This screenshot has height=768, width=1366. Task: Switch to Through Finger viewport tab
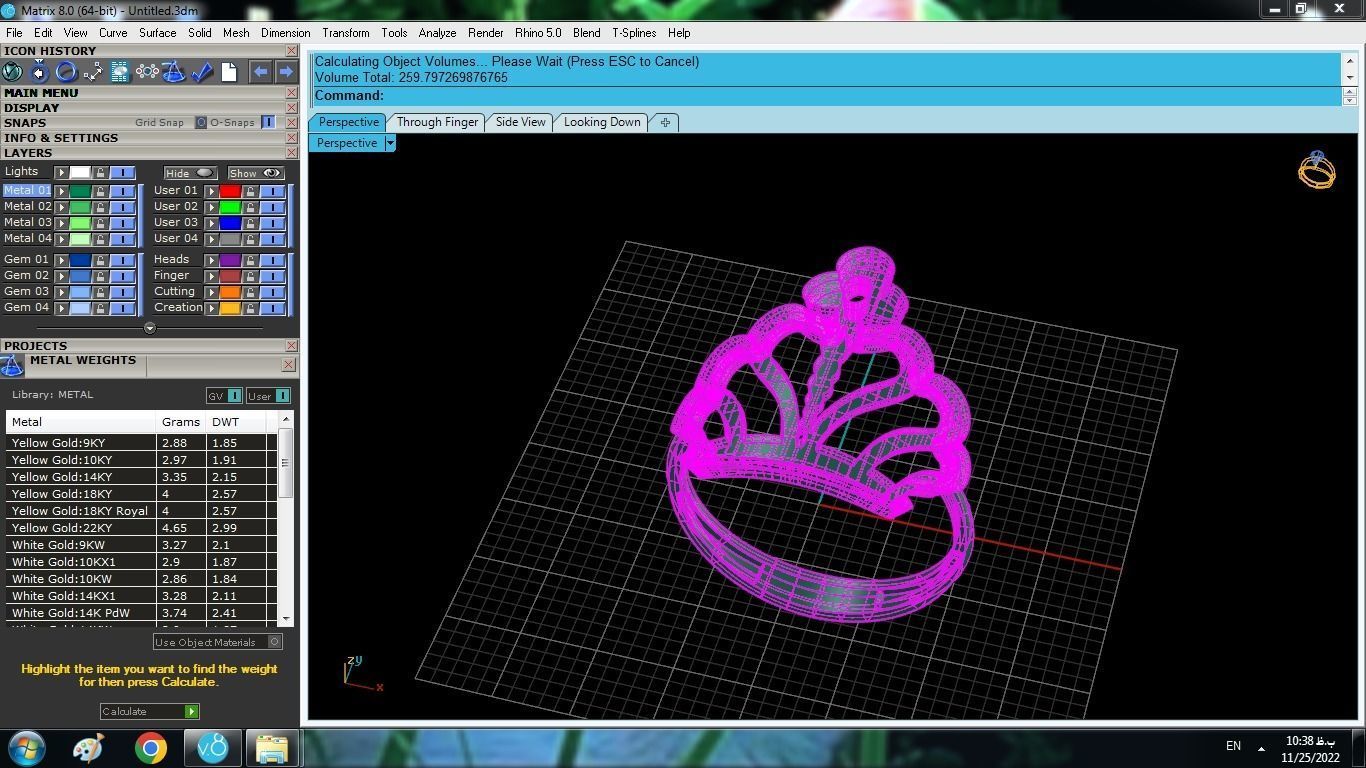pos(437,122)
